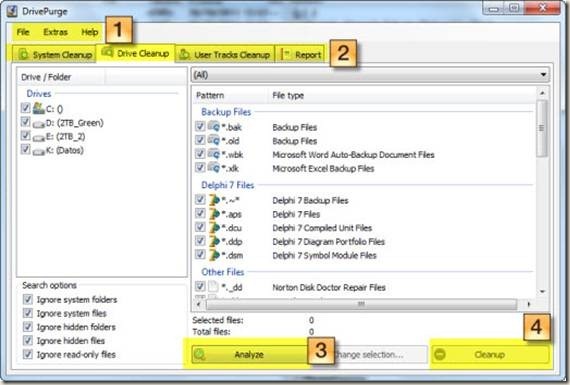Uncheck drive C: checkbox

coord(25,108)
